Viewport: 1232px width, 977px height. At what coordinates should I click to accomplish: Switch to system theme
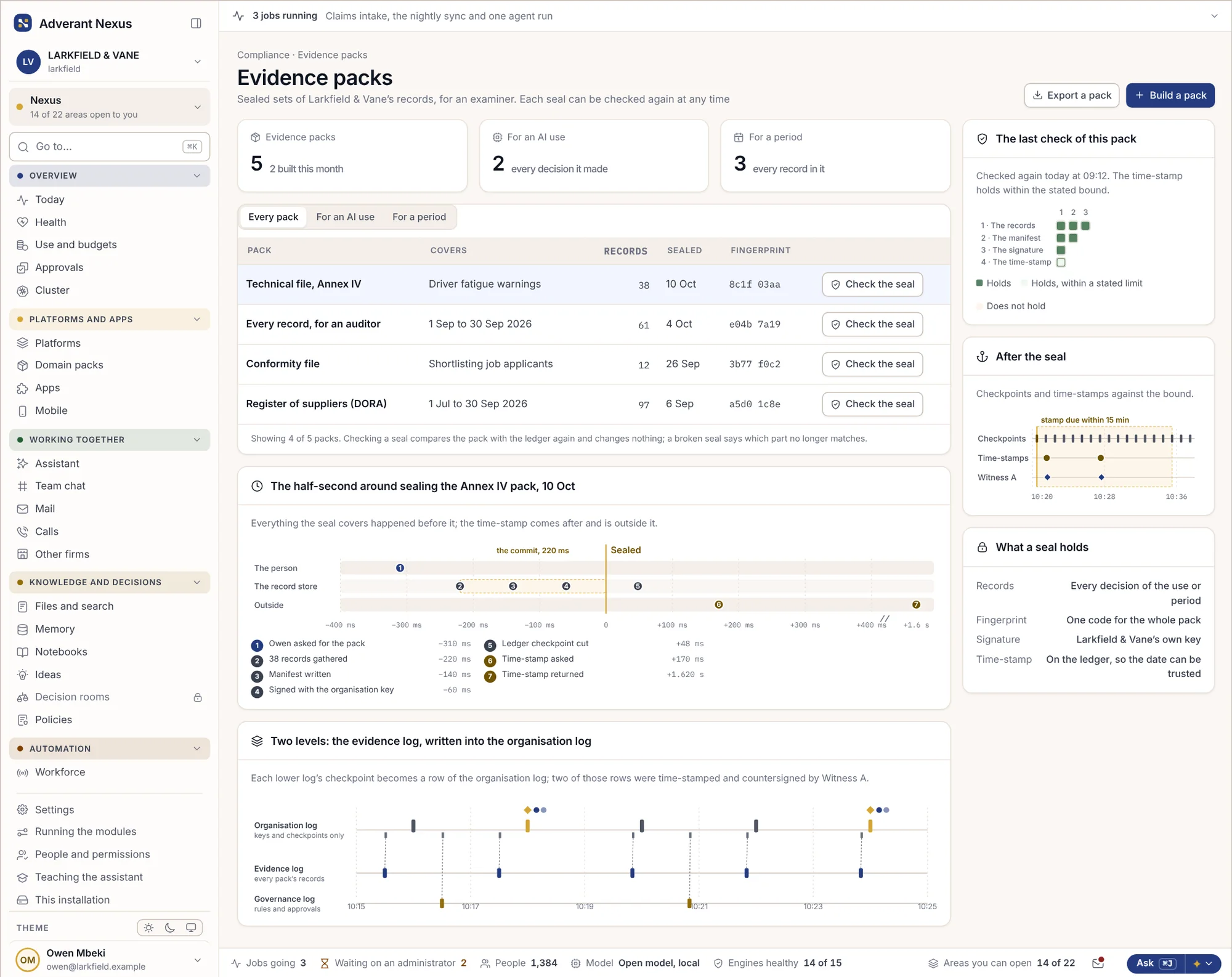click(x=191, y=928)
